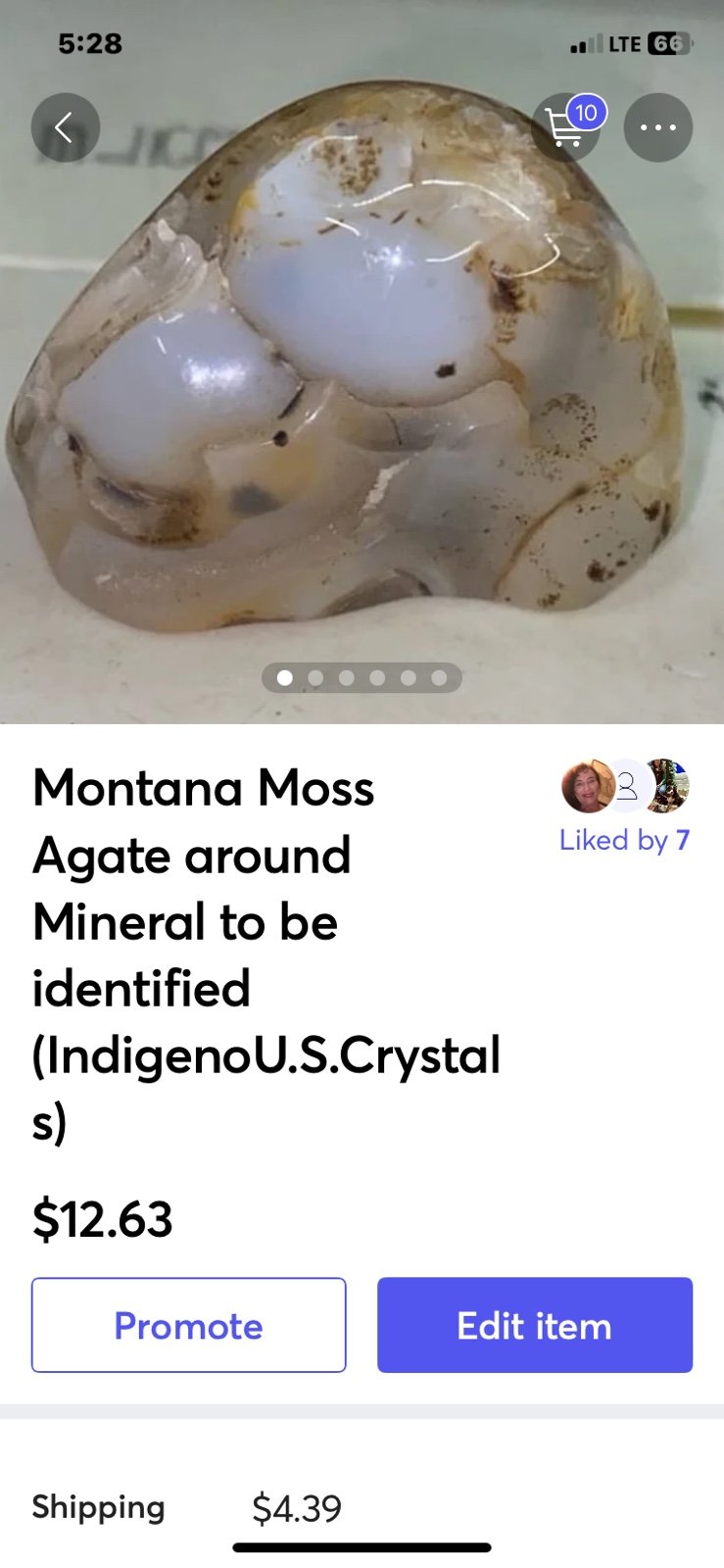Screen dimensions: 724x1568
Task: Open the three-dots more options menu
Action: [658, 127]
